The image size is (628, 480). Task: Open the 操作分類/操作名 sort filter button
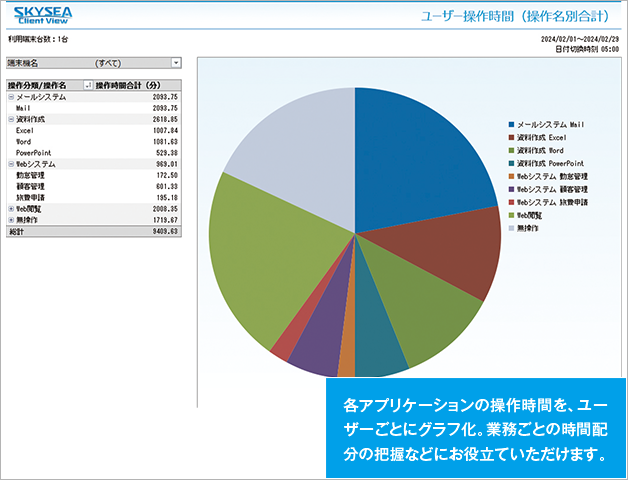tap(88, 85)
